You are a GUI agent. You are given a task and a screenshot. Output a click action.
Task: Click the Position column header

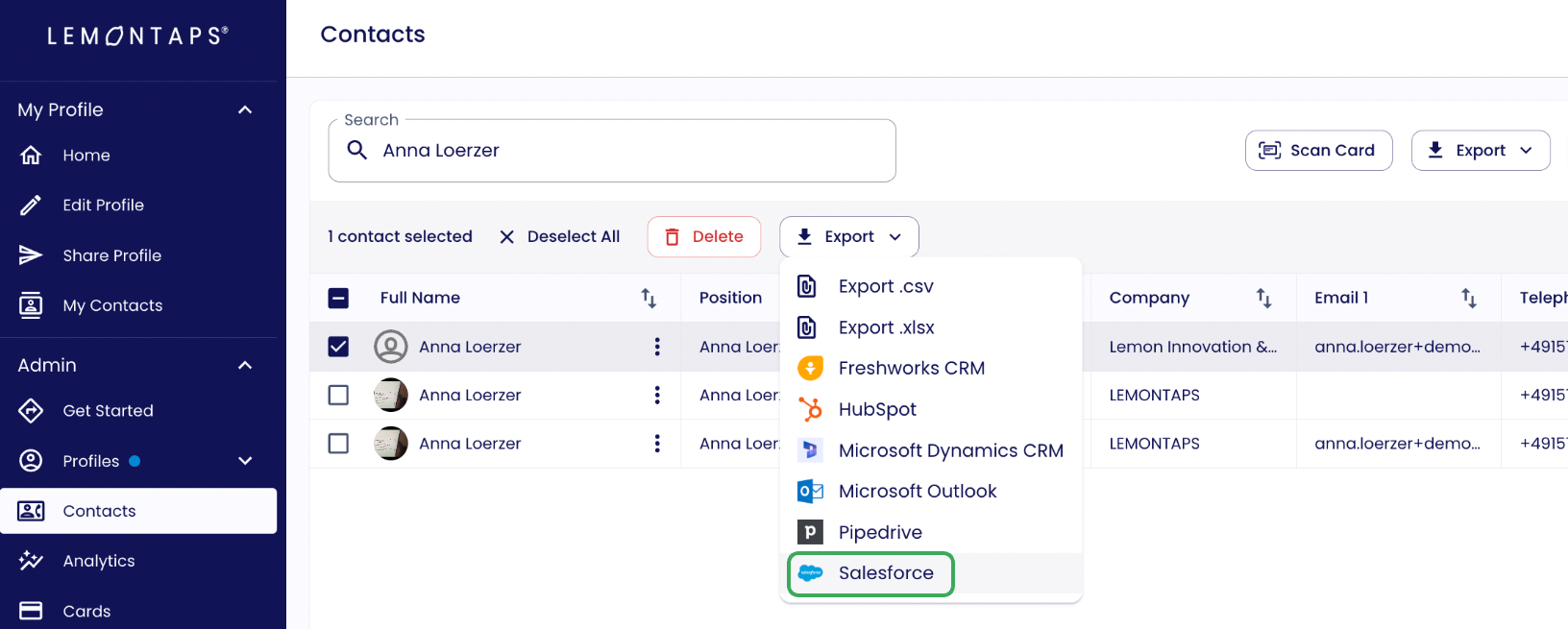[730, 298]
